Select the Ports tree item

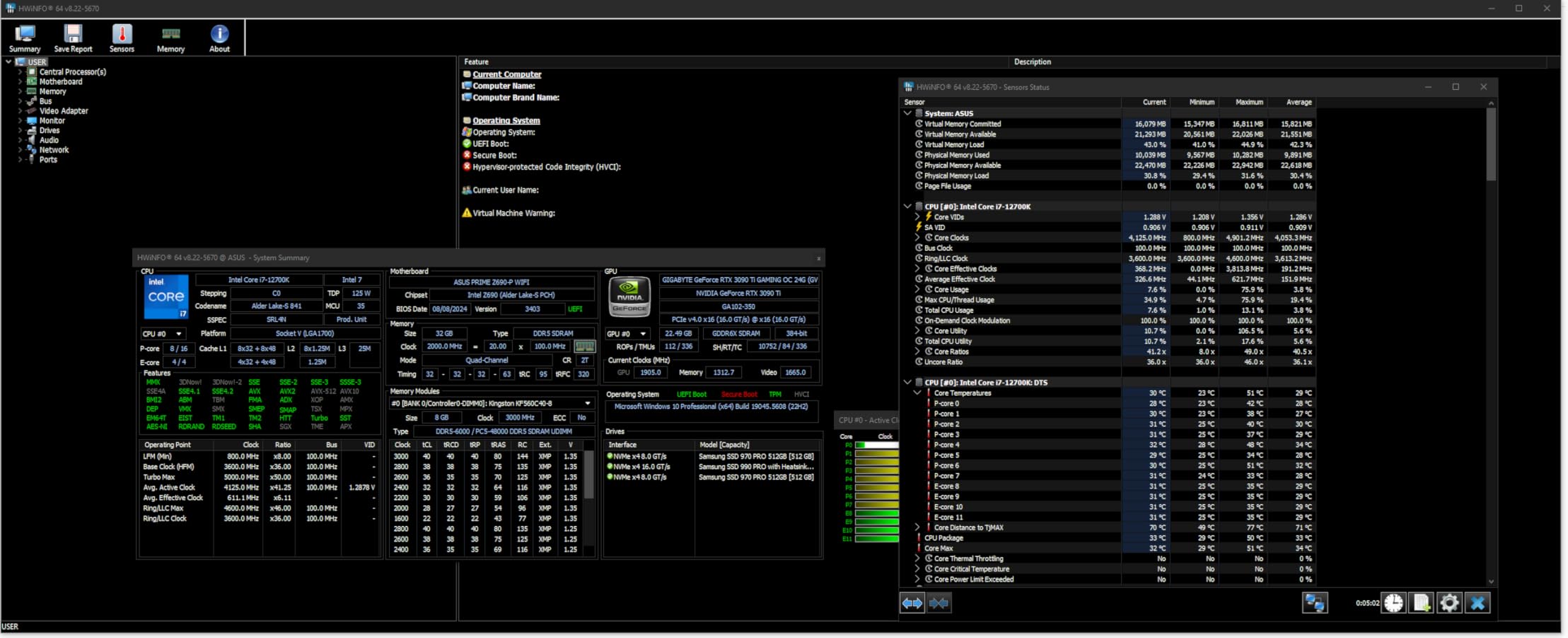[48, 160]
